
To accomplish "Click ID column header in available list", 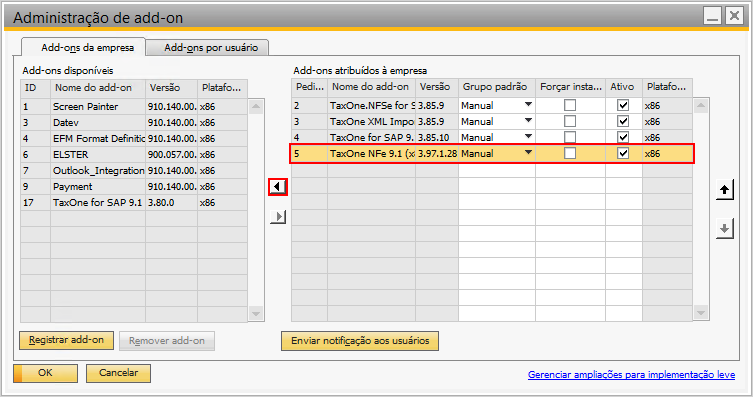I will coord(36,87).
